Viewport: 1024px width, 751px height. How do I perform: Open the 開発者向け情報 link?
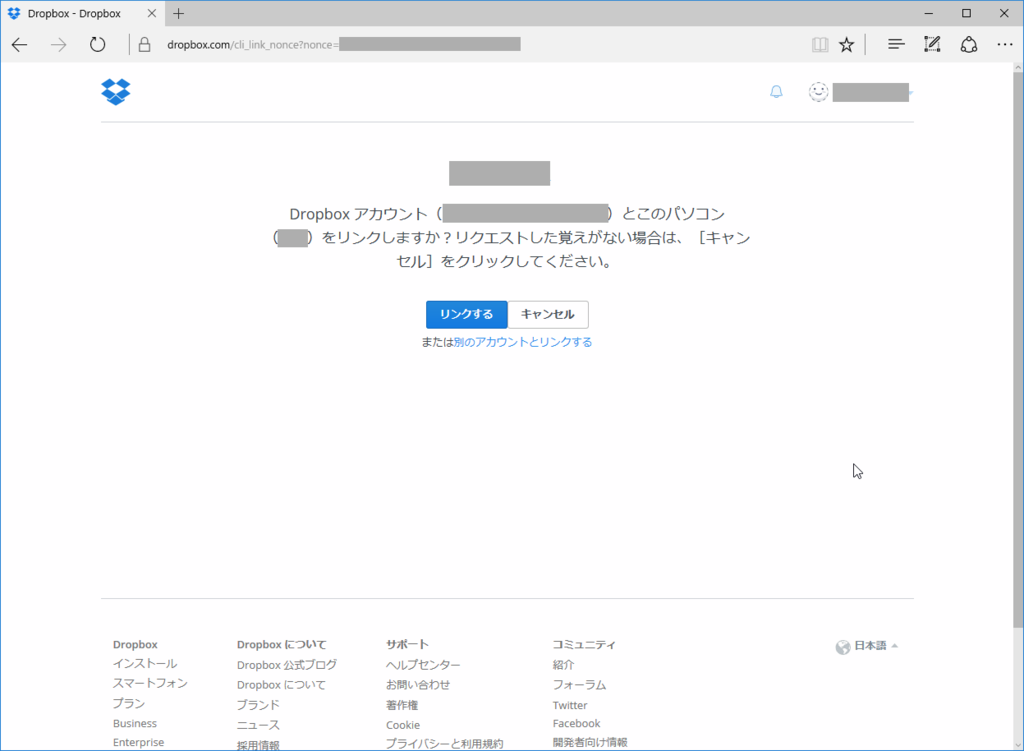coord(590,743)
